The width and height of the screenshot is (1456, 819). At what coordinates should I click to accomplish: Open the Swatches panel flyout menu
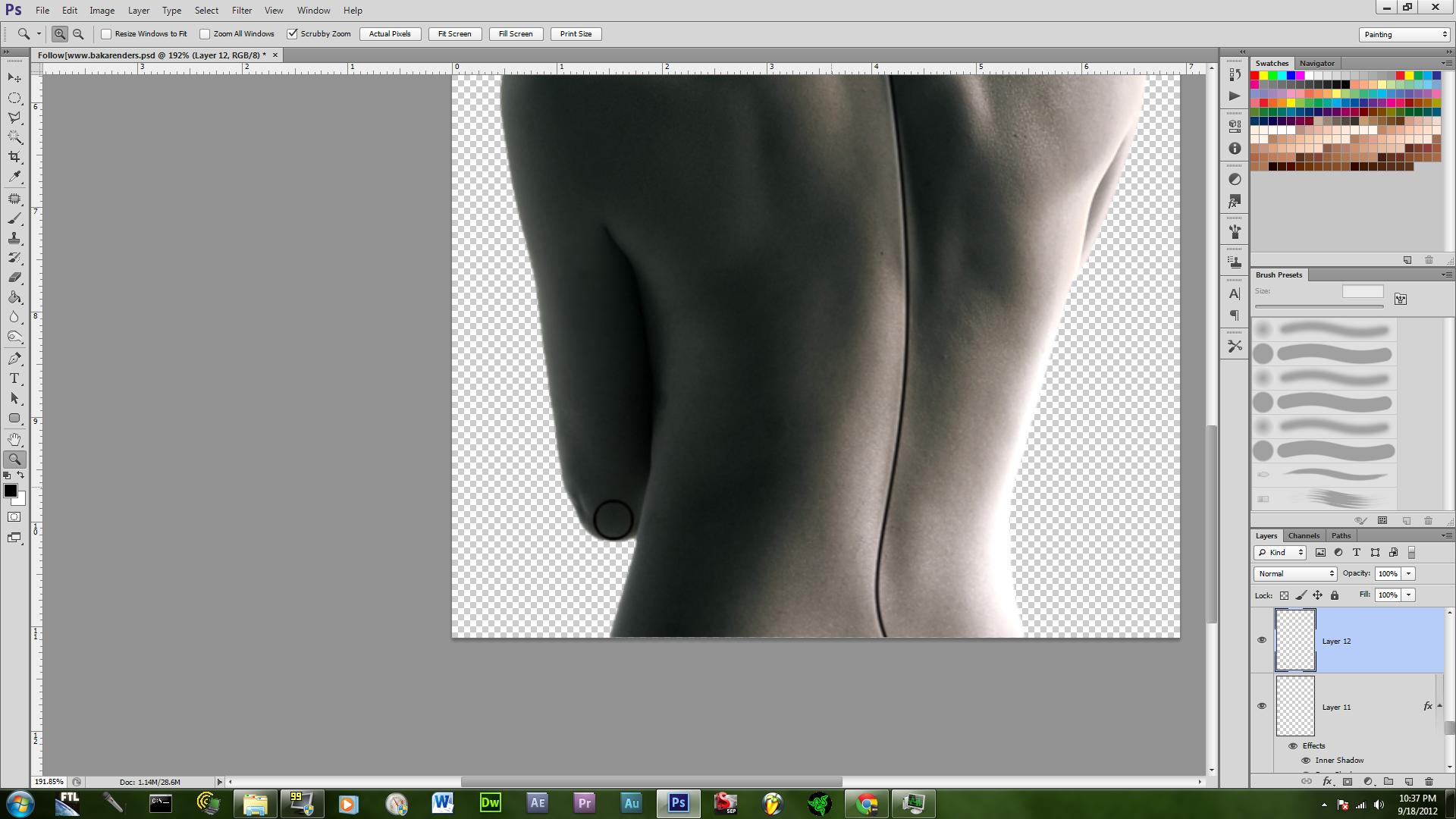click(1445, 63)
